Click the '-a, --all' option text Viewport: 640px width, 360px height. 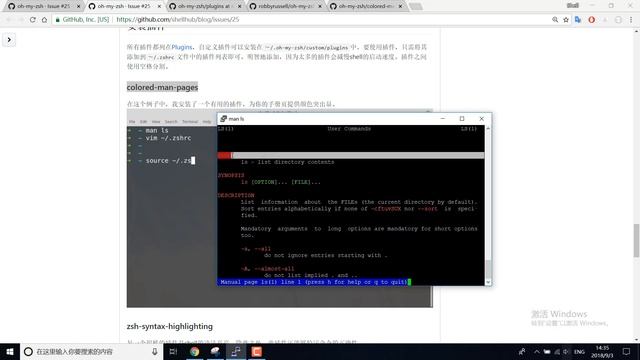256,249
